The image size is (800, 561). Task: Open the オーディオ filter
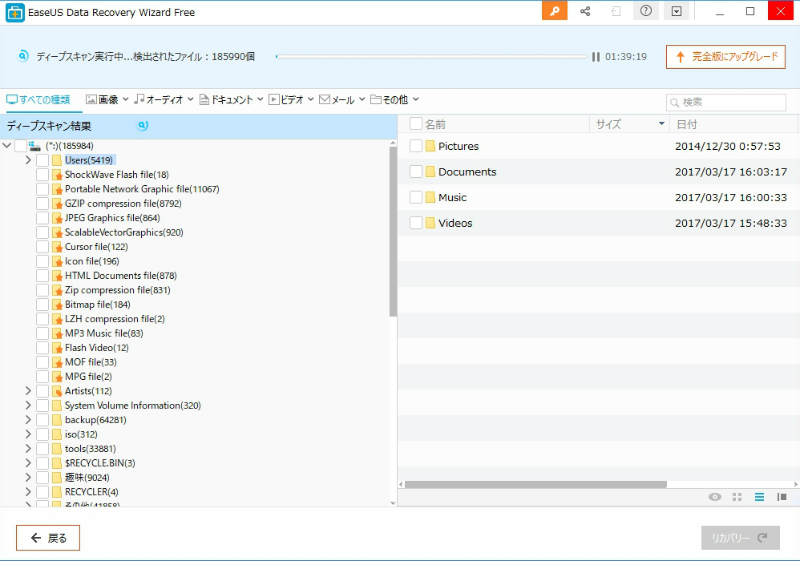pyautogui.click(x=164, y=99)
